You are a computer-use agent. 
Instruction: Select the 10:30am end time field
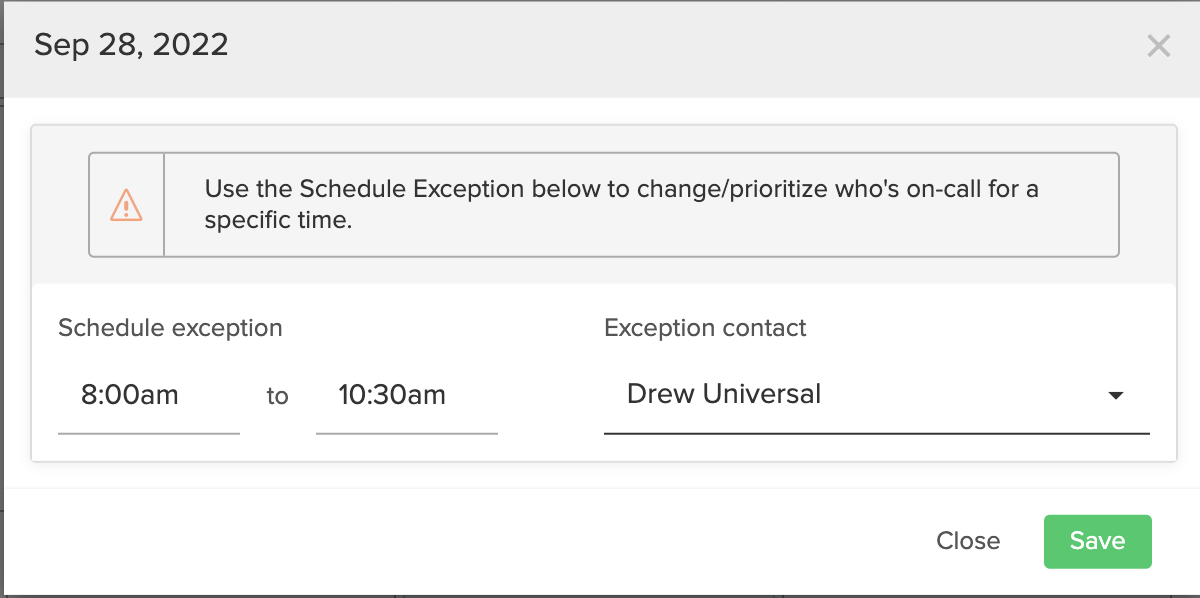tap(407, 395)
